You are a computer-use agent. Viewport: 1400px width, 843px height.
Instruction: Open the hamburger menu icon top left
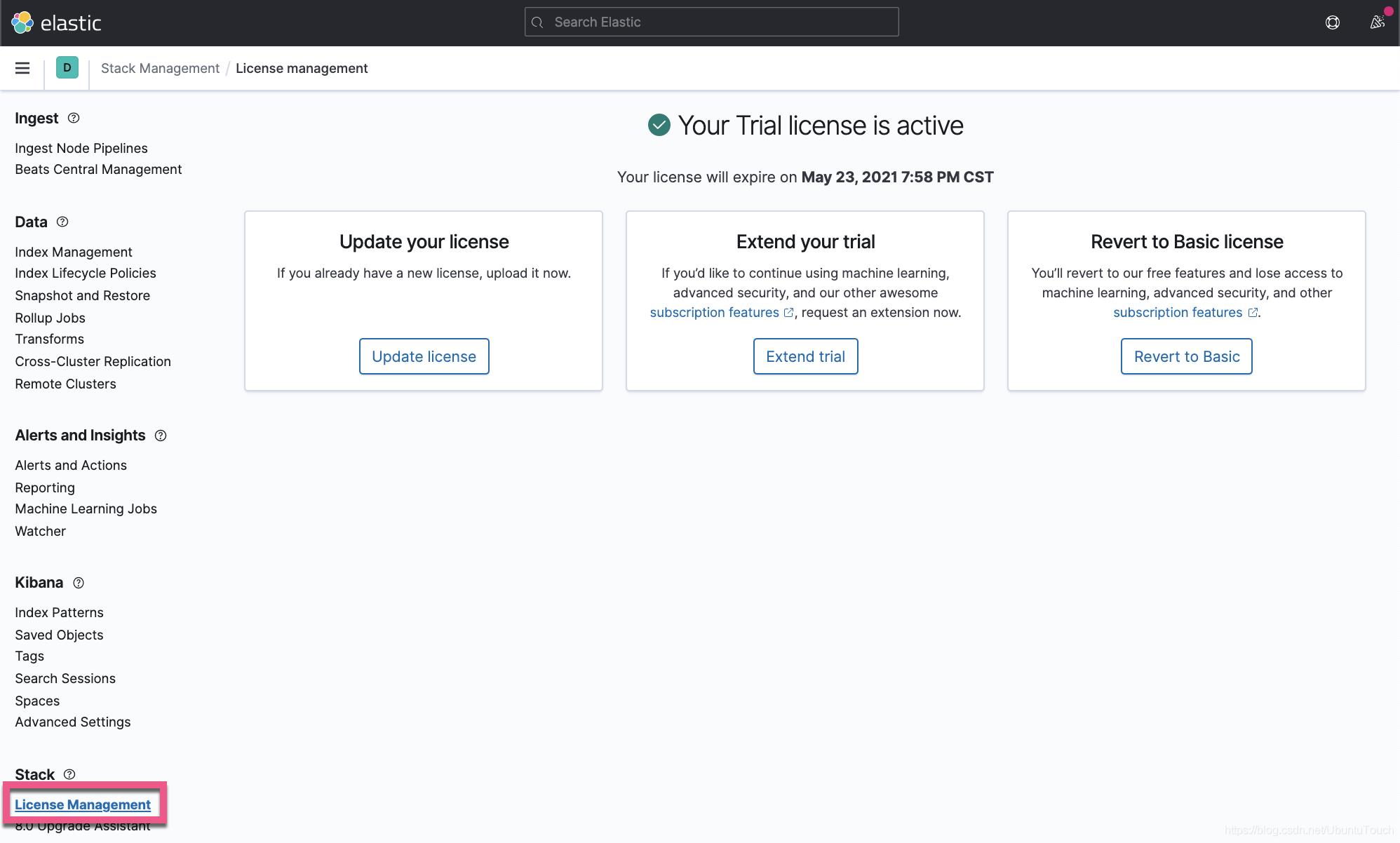click(x=22, y=67)
